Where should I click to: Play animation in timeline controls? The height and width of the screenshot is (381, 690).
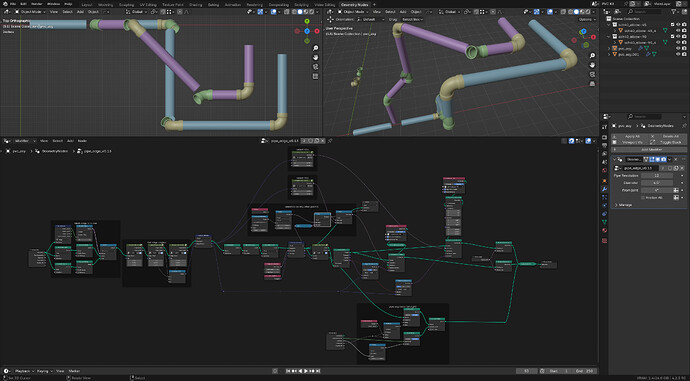(306, 371)
